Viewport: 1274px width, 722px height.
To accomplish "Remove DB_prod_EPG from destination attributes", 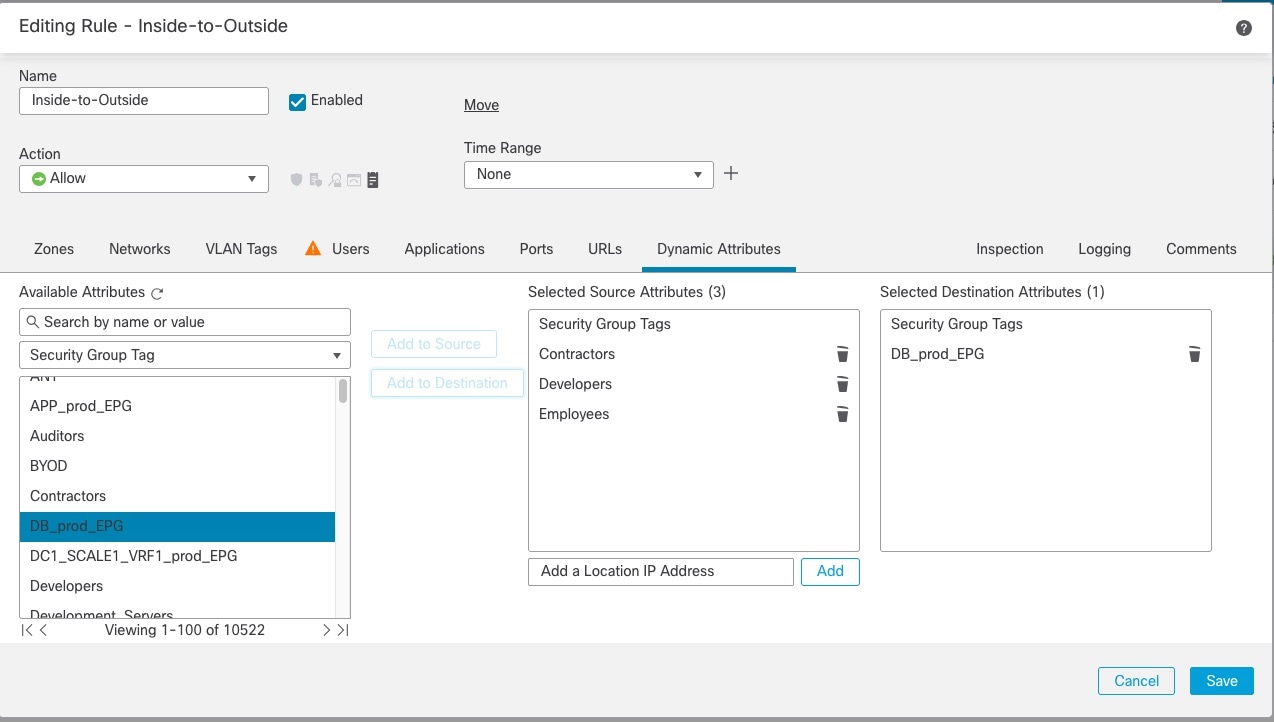I will pos(1194,354).
